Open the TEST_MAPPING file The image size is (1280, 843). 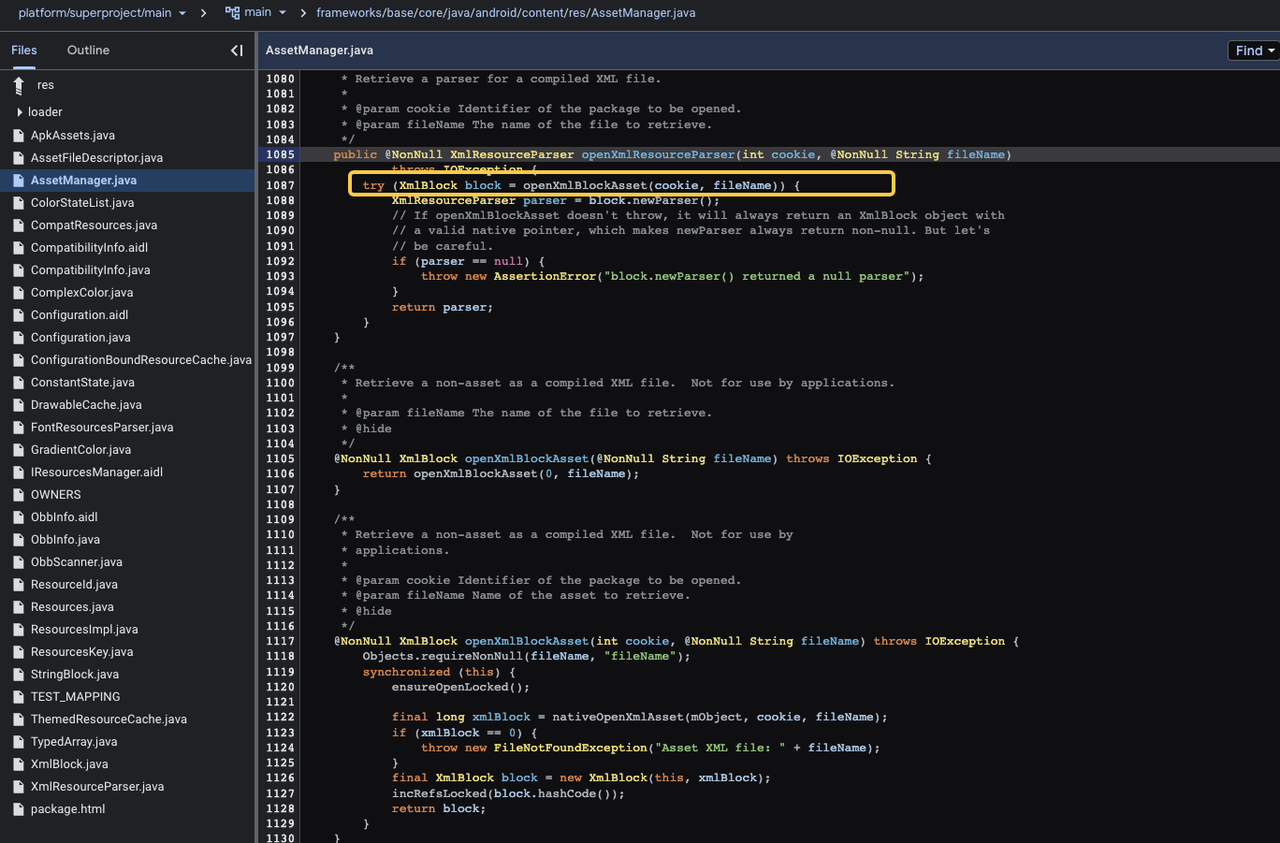tap(75, 697)
